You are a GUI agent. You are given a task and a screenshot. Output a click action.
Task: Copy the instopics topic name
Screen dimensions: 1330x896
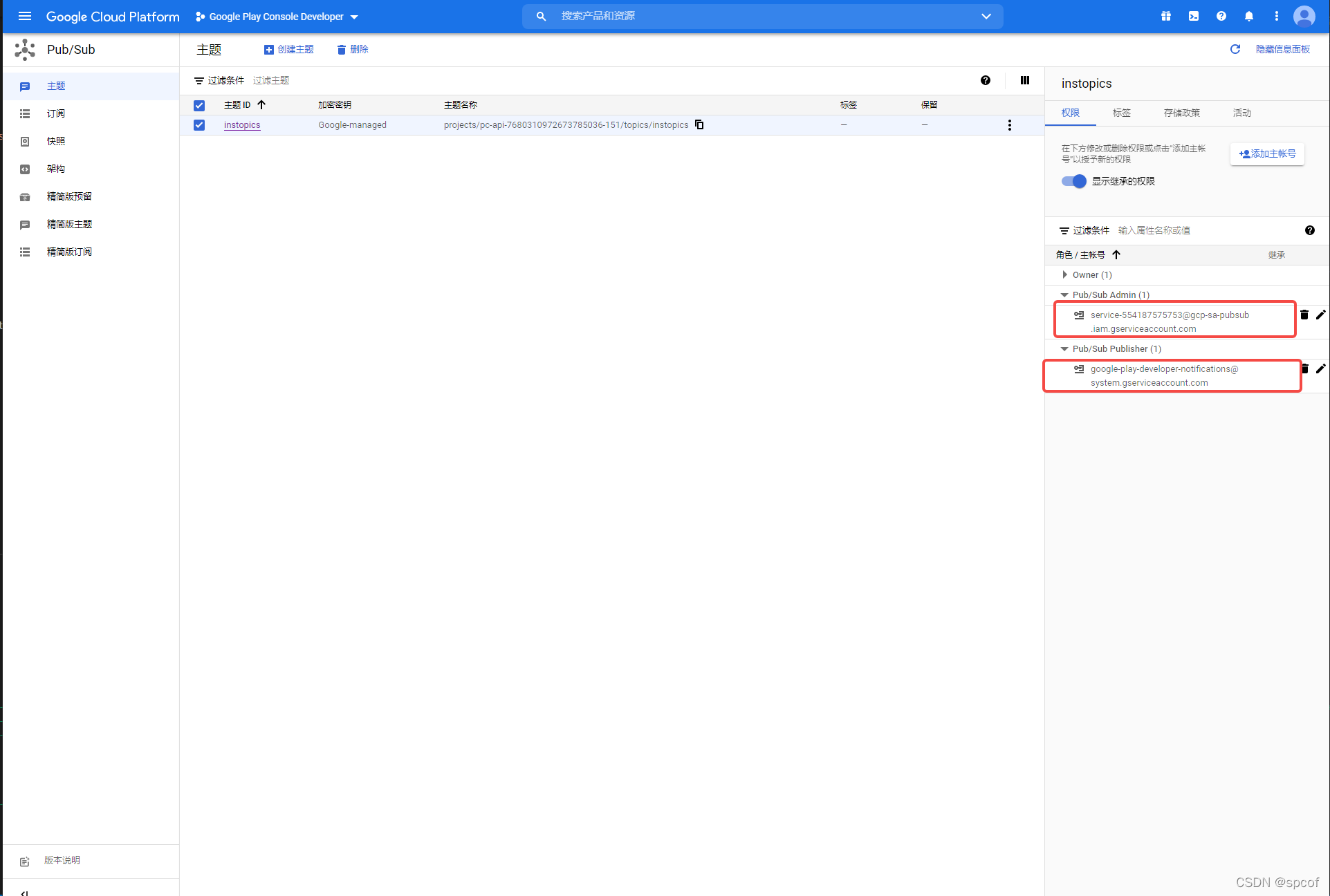(699, 124)
